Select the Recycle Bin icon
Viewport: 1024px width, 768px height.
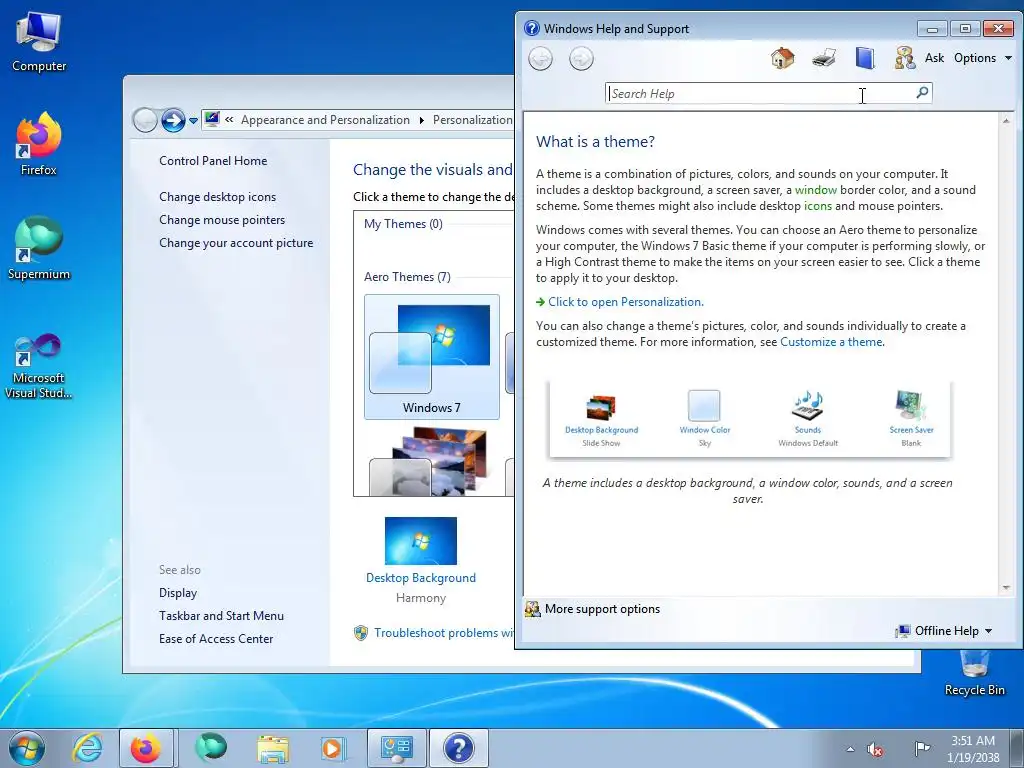click(974, 673)
